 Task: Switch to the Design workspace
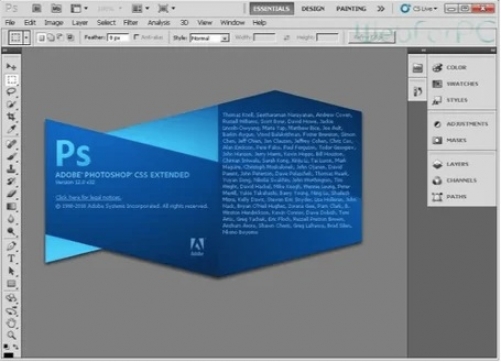313,9
